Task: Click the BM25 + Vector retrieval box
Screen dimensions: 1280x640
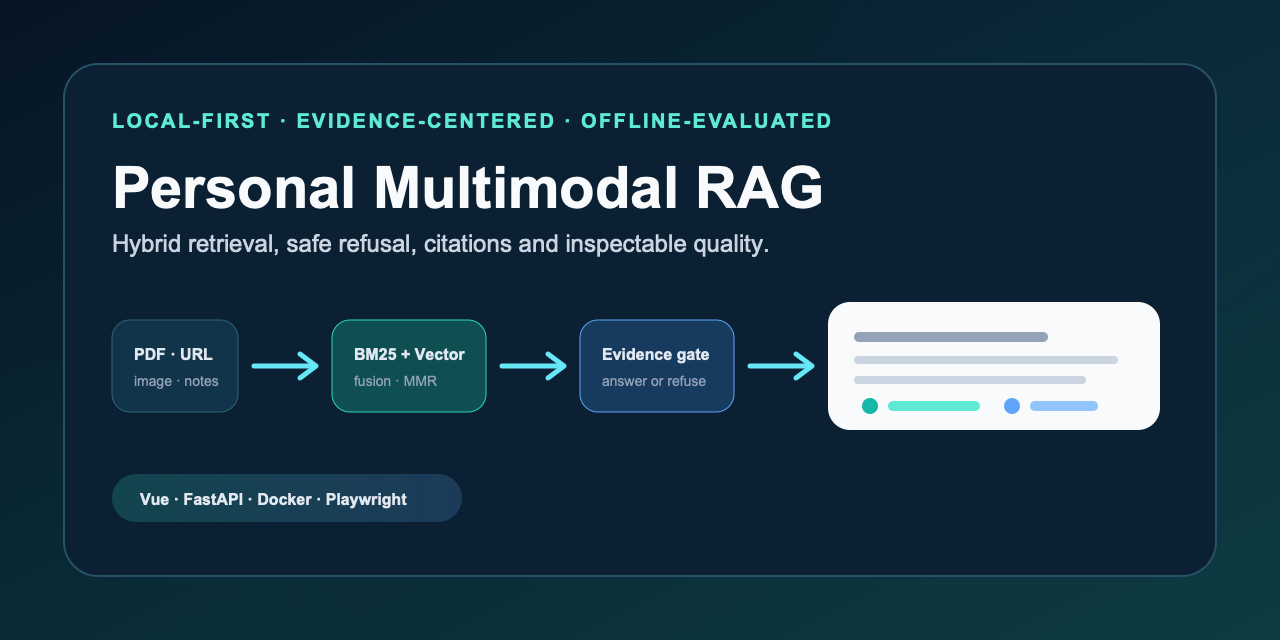Action: pos(409,366)
